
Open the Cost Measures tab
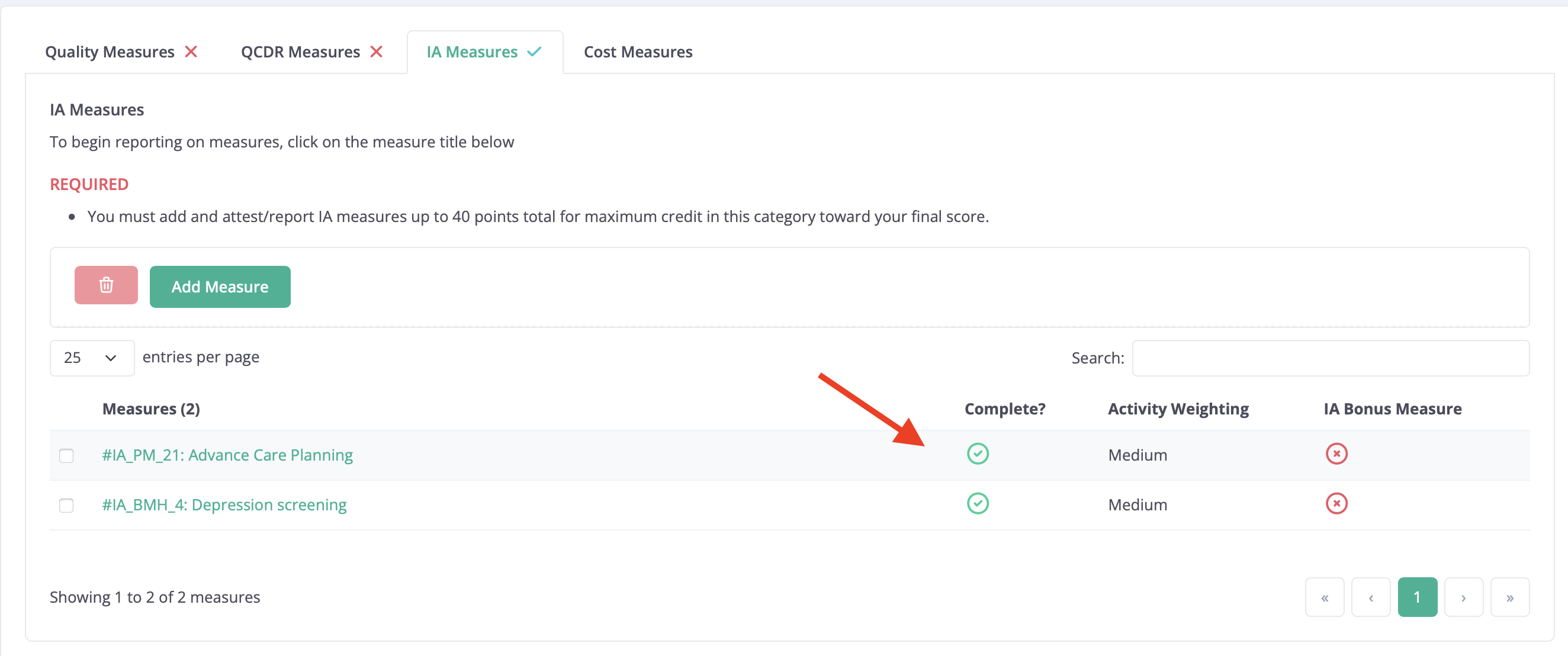(638, 52)
